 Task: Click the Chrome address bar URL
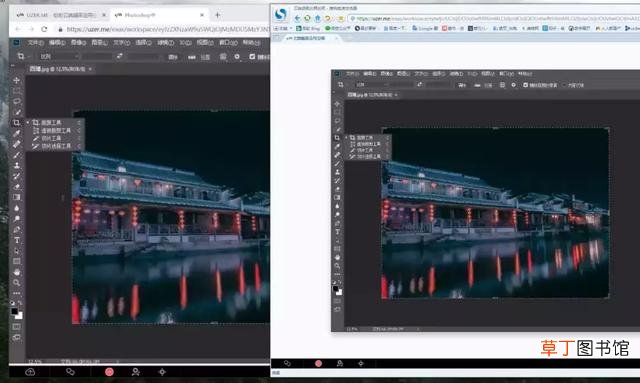[x=167, y=29]
